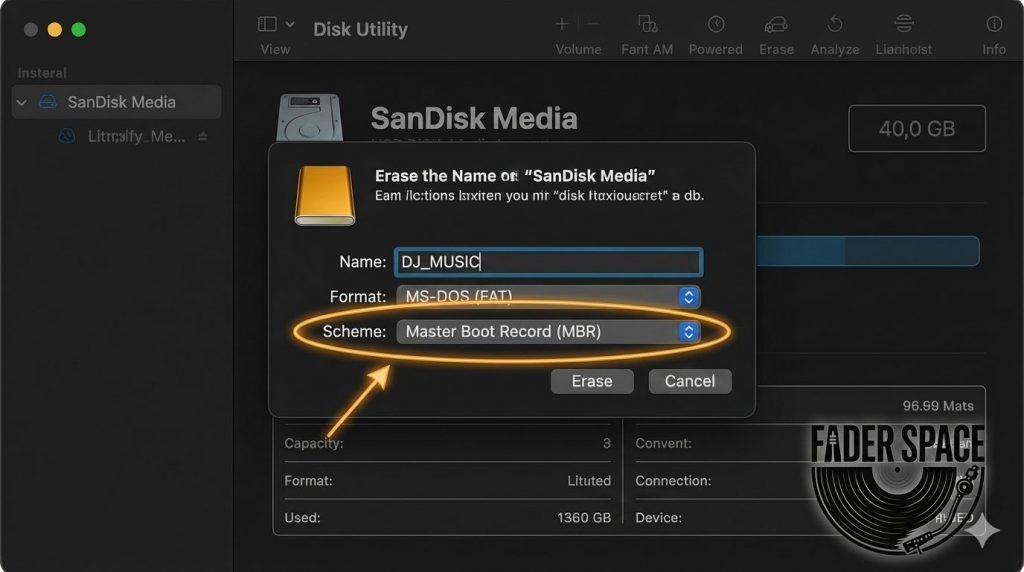Click the Analyze toolbar icon

click(834, 25)
